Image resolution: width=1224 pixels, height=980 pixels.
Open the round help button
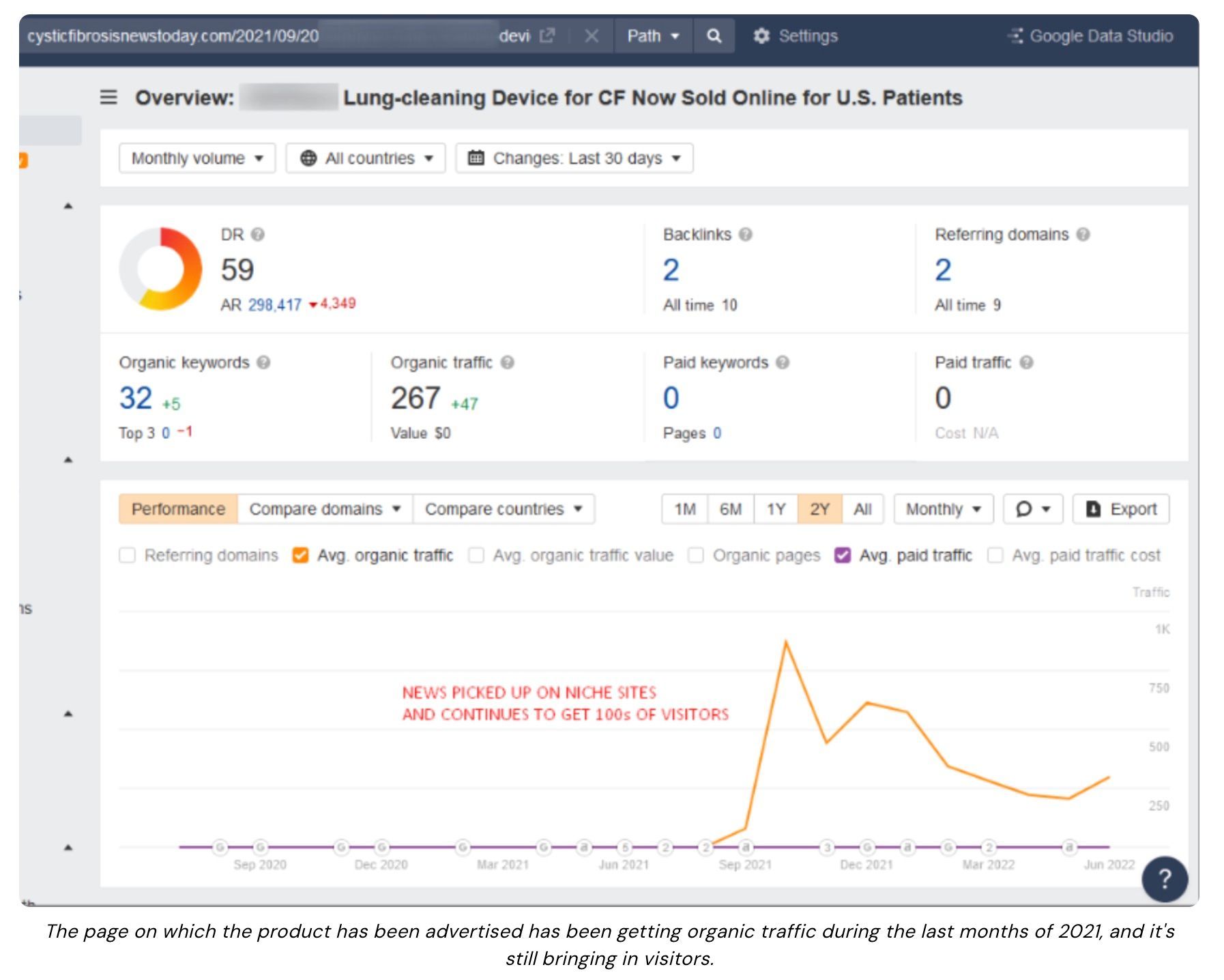[1164, 879]
